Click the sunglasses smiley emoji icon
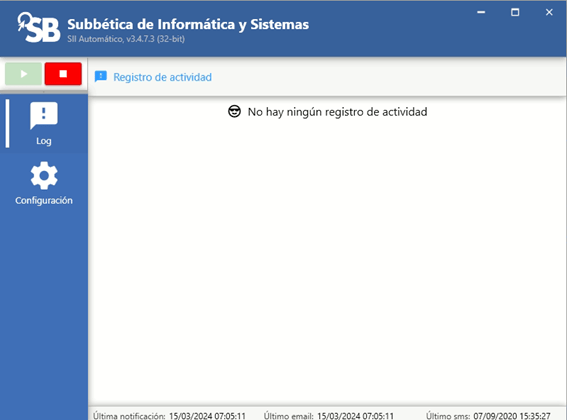 [x=234, y=111]
